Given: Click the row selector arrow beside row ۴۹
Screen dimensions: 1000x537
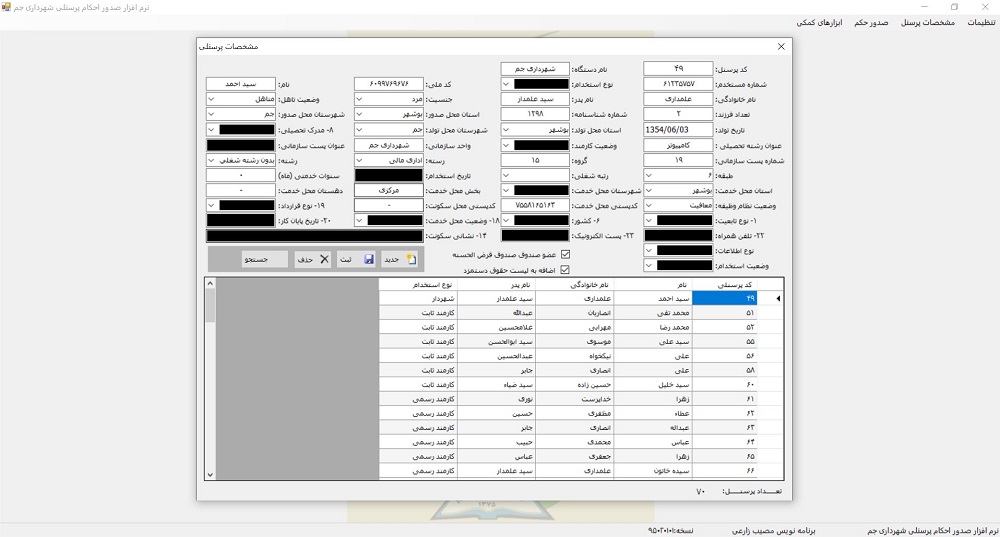Looking at the screenshot, I should pos(779,298).
